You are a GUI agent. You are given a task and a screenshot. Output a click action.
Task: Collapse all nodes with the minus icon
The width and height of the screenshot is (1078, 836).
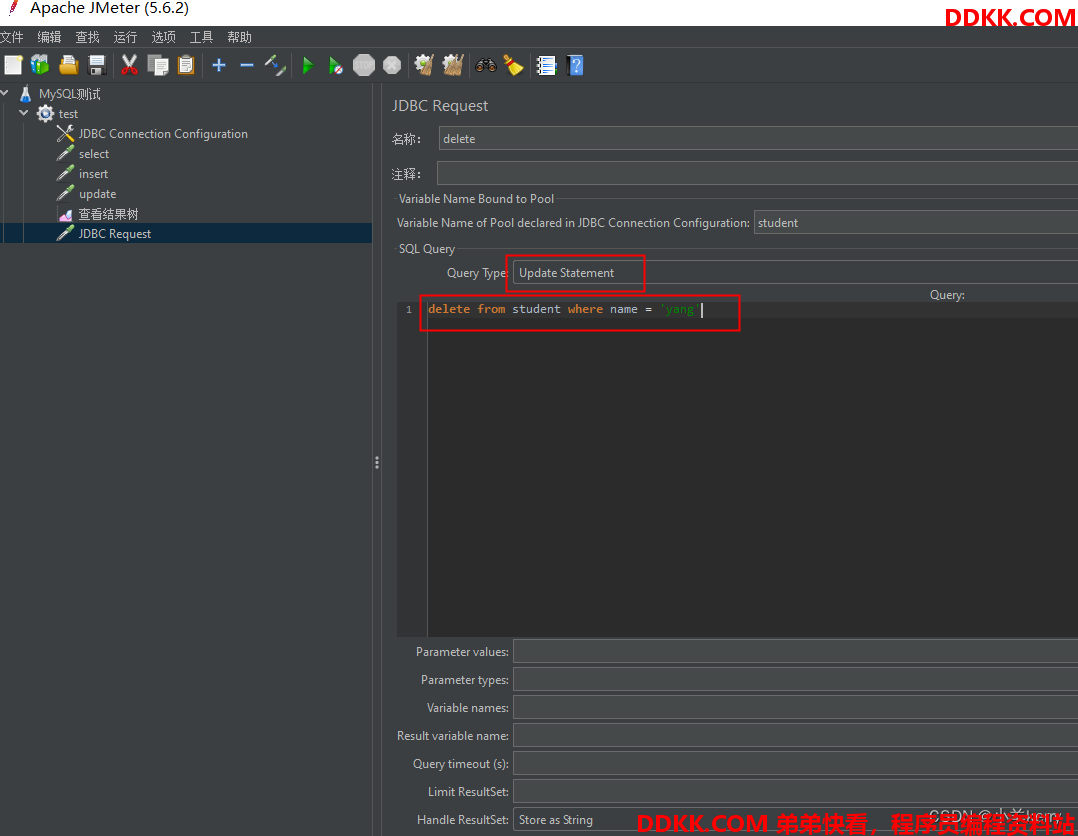coord(247,65)
